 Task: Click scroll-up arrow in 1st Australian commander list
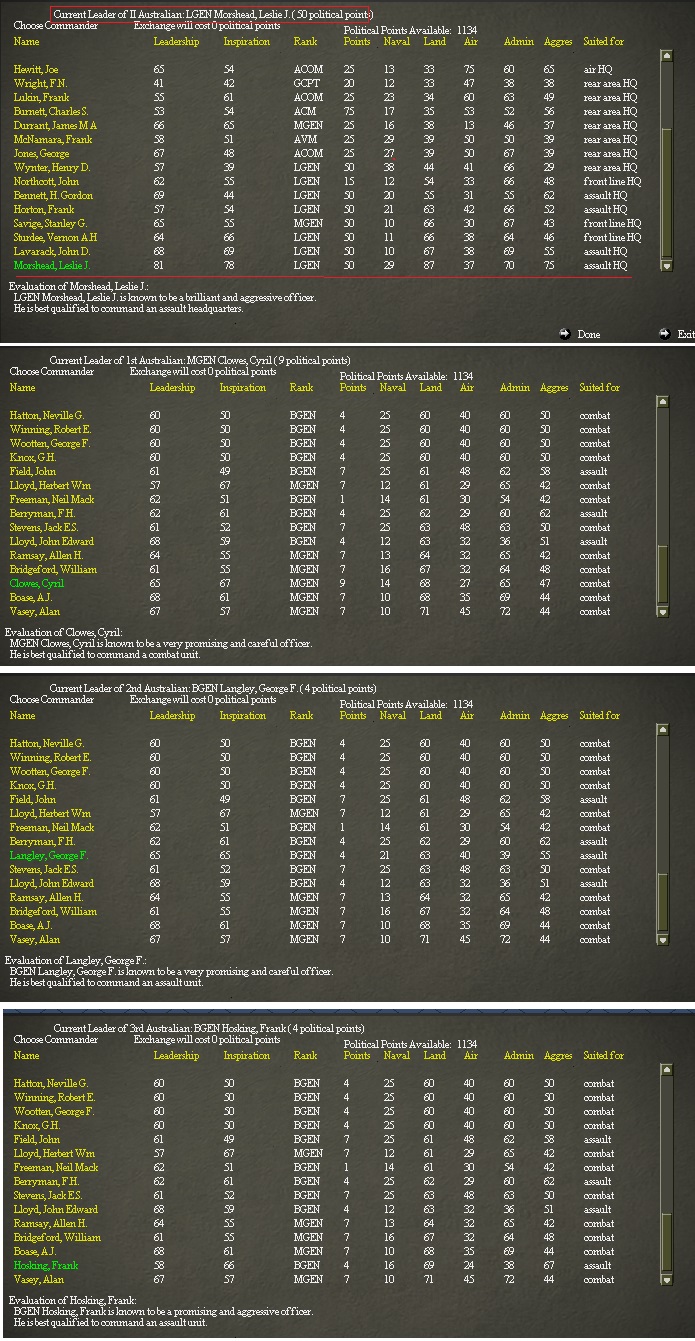point(662,402)
